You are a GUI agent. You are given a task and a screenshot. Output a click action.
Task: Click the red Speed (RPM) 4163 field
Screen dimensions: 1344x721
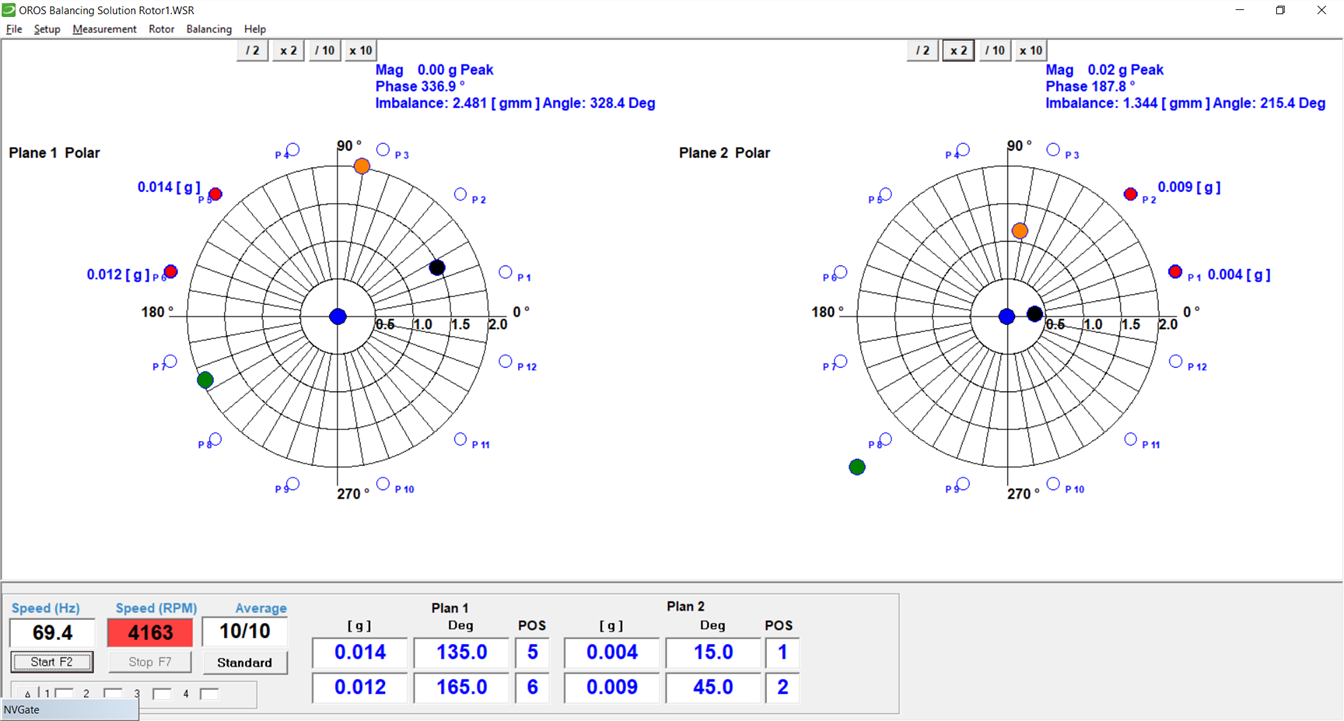click(x=150, y=633)
